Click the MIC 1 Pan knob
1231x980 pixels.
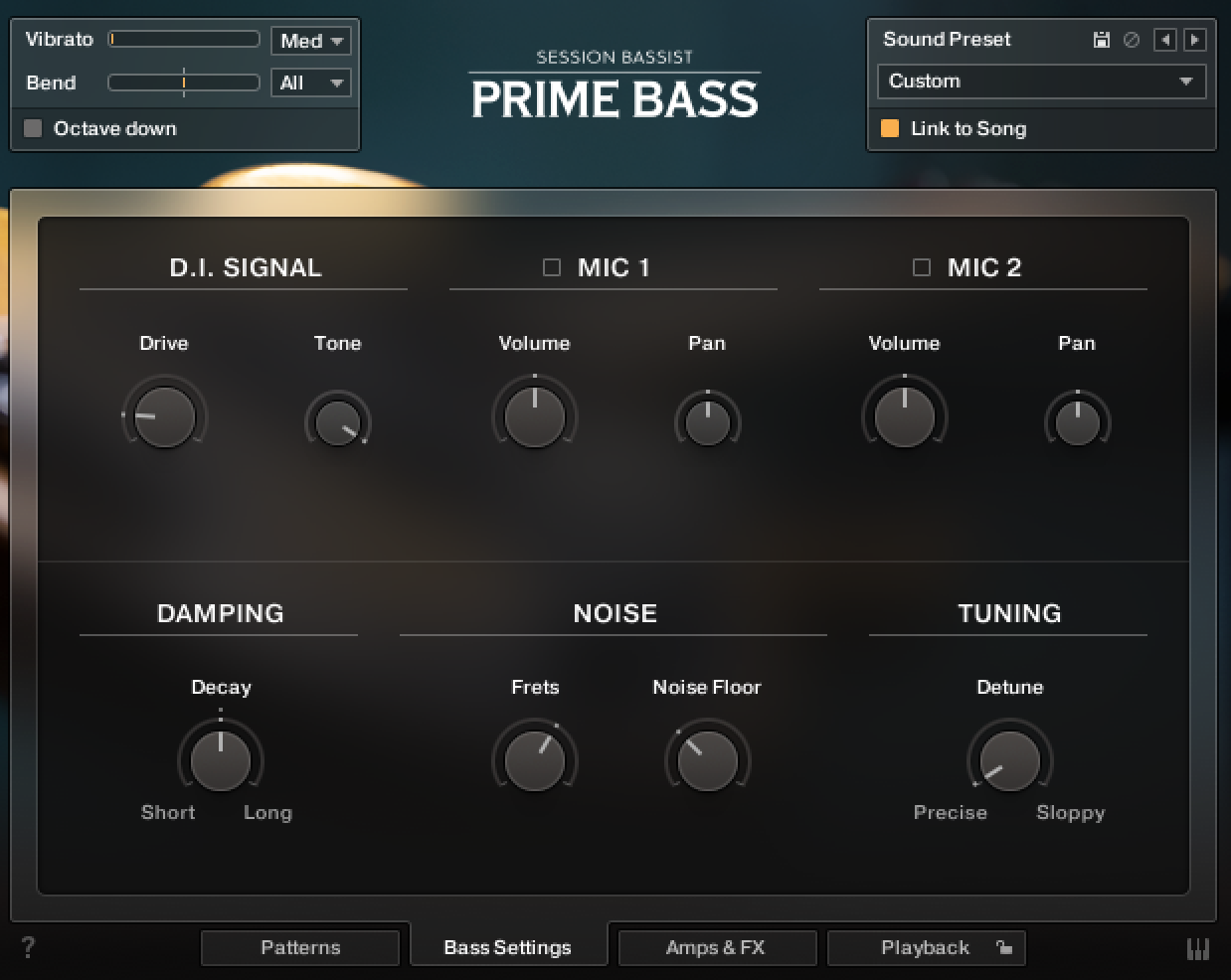point(708,421)
